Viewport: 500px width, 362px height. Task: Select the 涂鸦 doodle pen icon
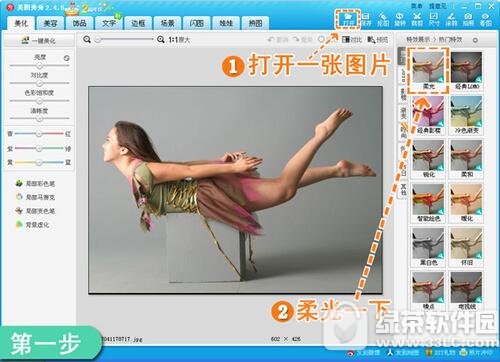(x=451, y=19)
